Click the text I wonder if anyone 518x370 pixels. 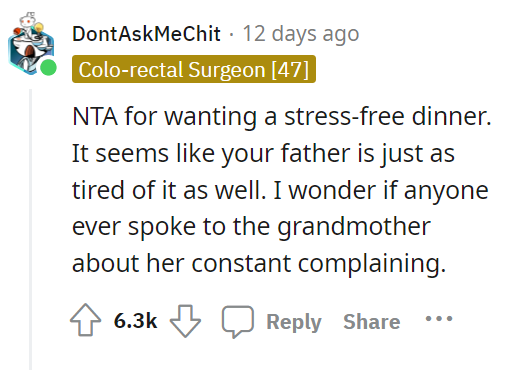[381, 190]
